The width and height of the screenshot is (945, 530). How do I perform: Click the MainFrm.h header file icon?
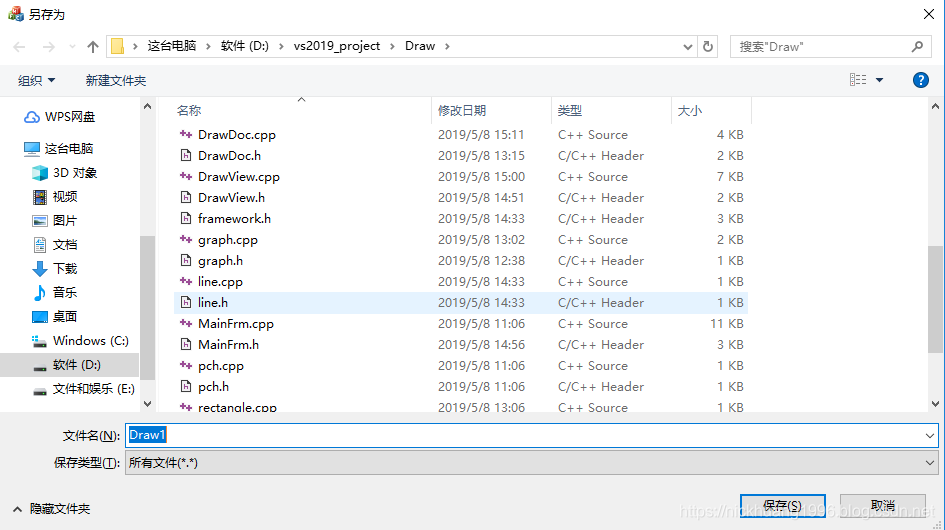[x=186, y=344]
